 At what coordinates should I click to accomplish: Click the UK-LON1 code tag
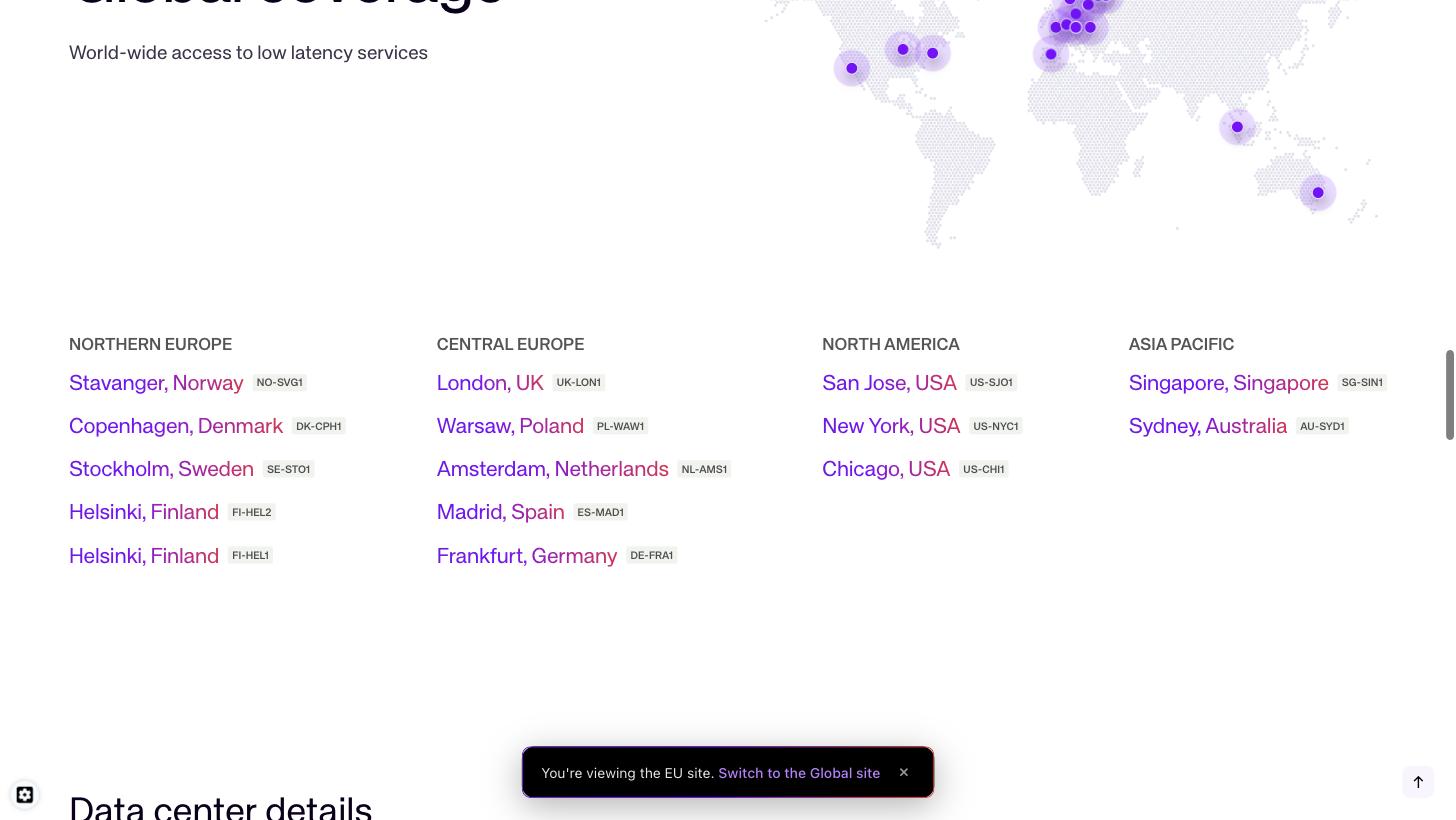click(579, 383)
